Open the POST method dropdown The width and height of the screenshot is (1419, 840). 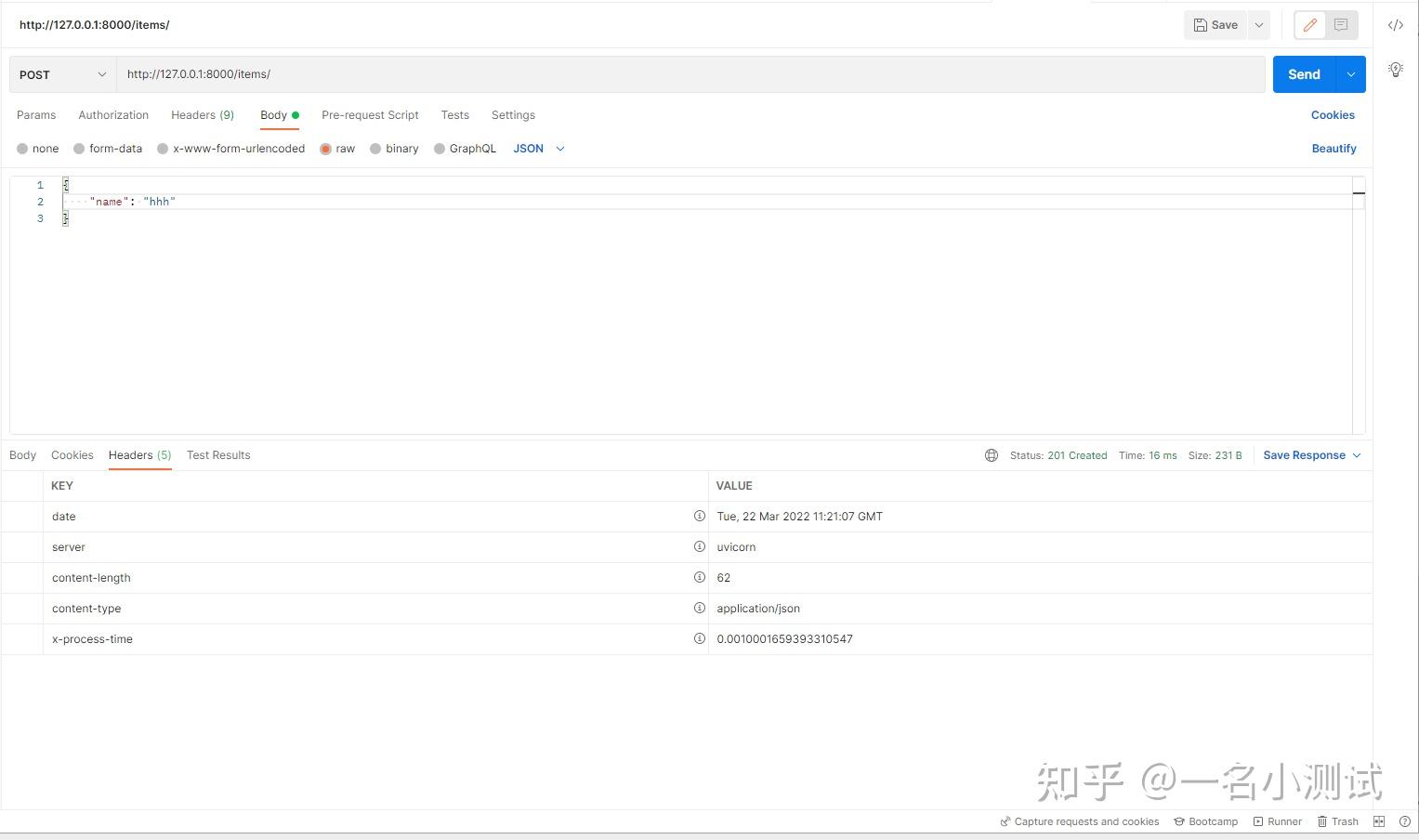point(60,74)
